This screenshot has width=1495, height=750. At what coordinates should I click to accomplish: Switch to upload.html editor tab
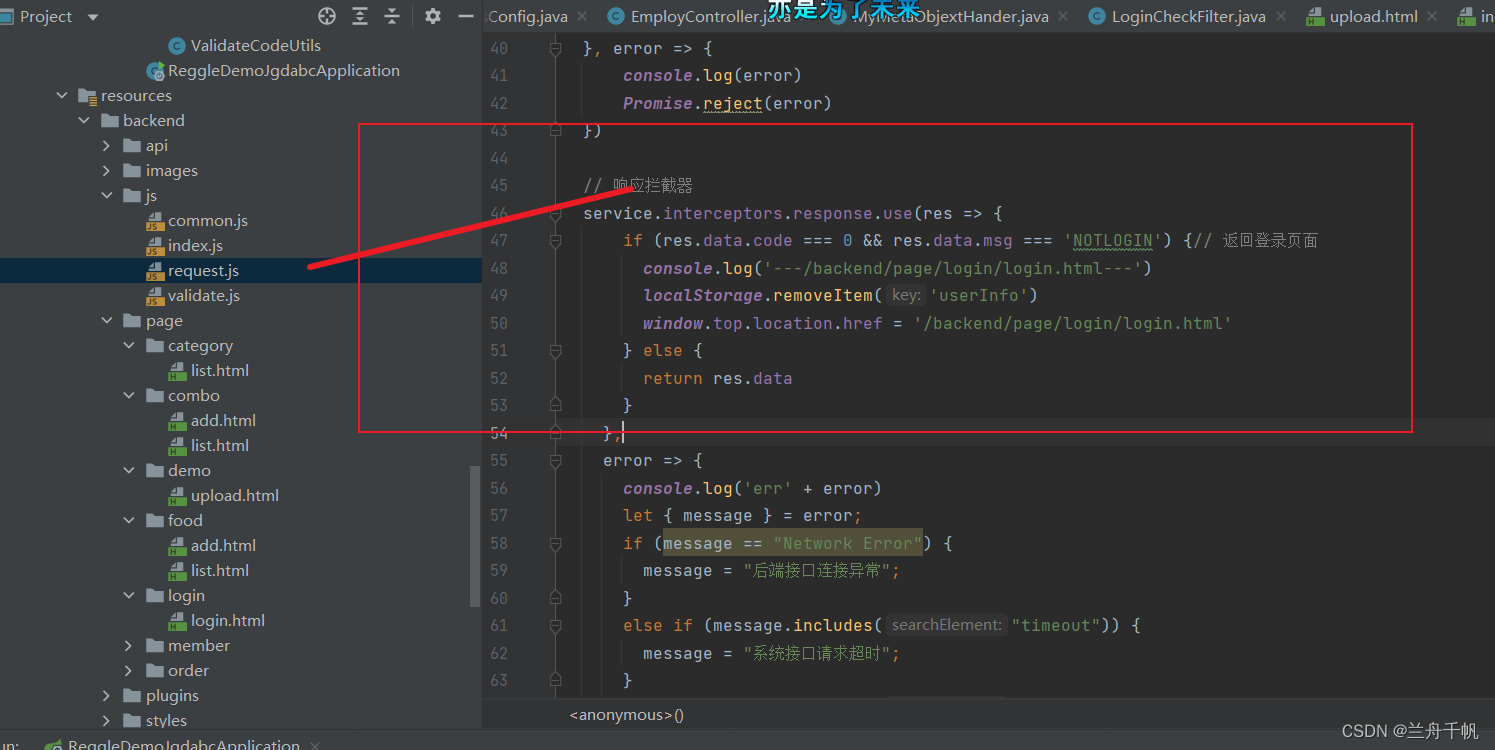click(1363, 16)
